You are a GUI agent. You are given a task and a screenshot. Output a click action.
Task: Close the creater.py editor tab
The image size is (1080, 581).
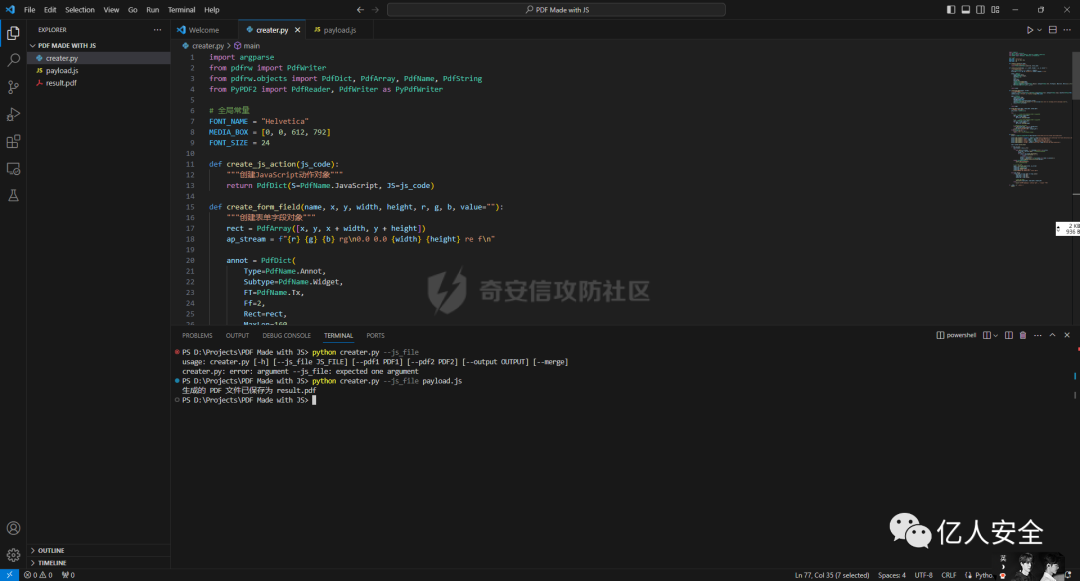[x=298, y=30]
